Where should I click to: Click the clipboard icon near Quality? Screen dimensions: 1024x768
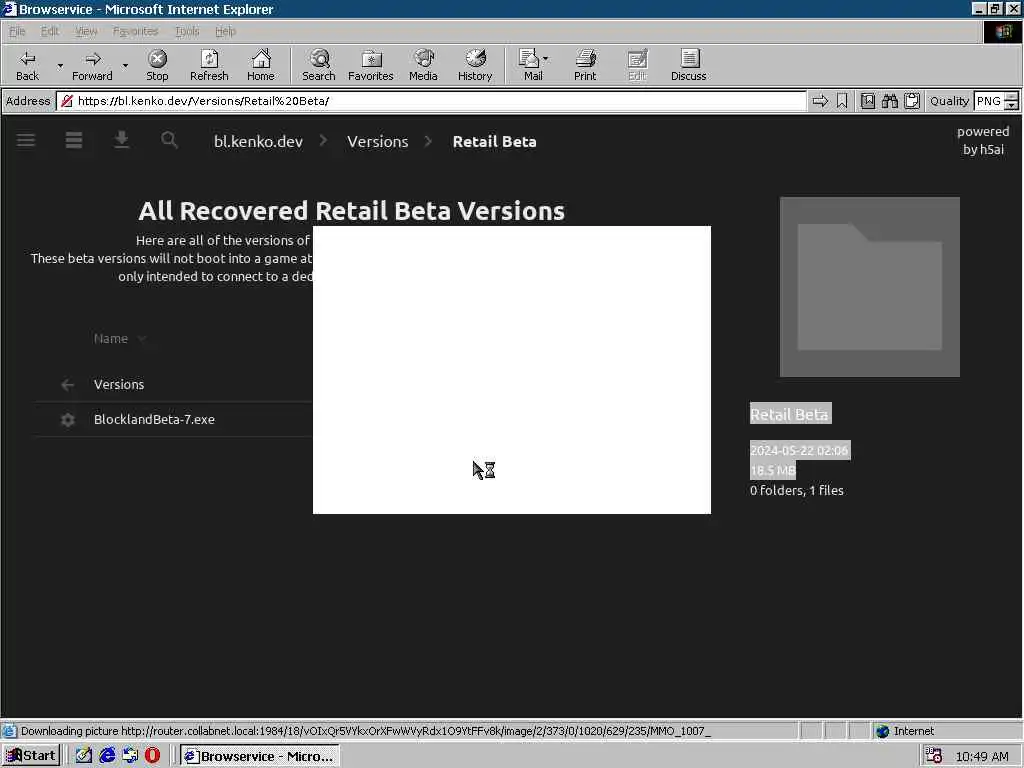(912, 101)
